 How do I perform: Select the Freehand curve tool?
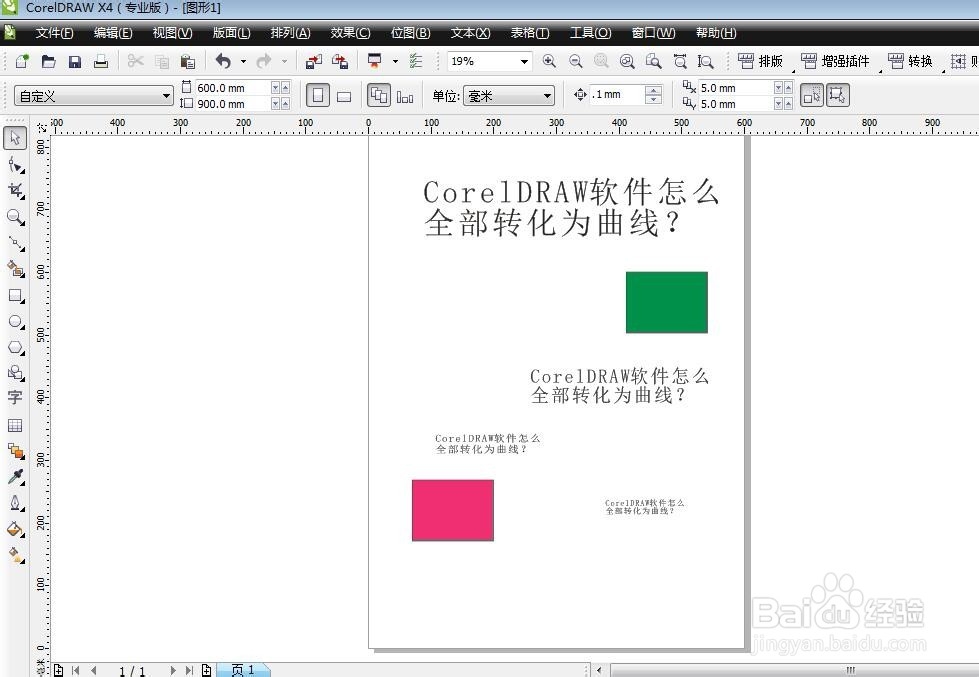coord(15,243)
